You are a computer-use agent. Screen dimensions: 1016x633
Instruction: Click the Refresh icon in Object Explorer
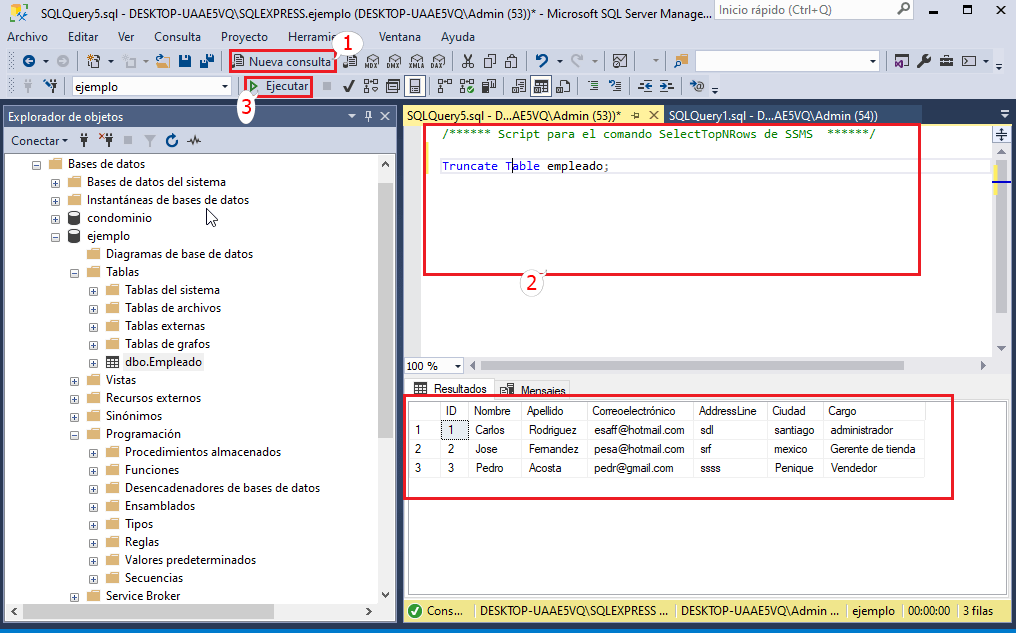tap(172, 140)
